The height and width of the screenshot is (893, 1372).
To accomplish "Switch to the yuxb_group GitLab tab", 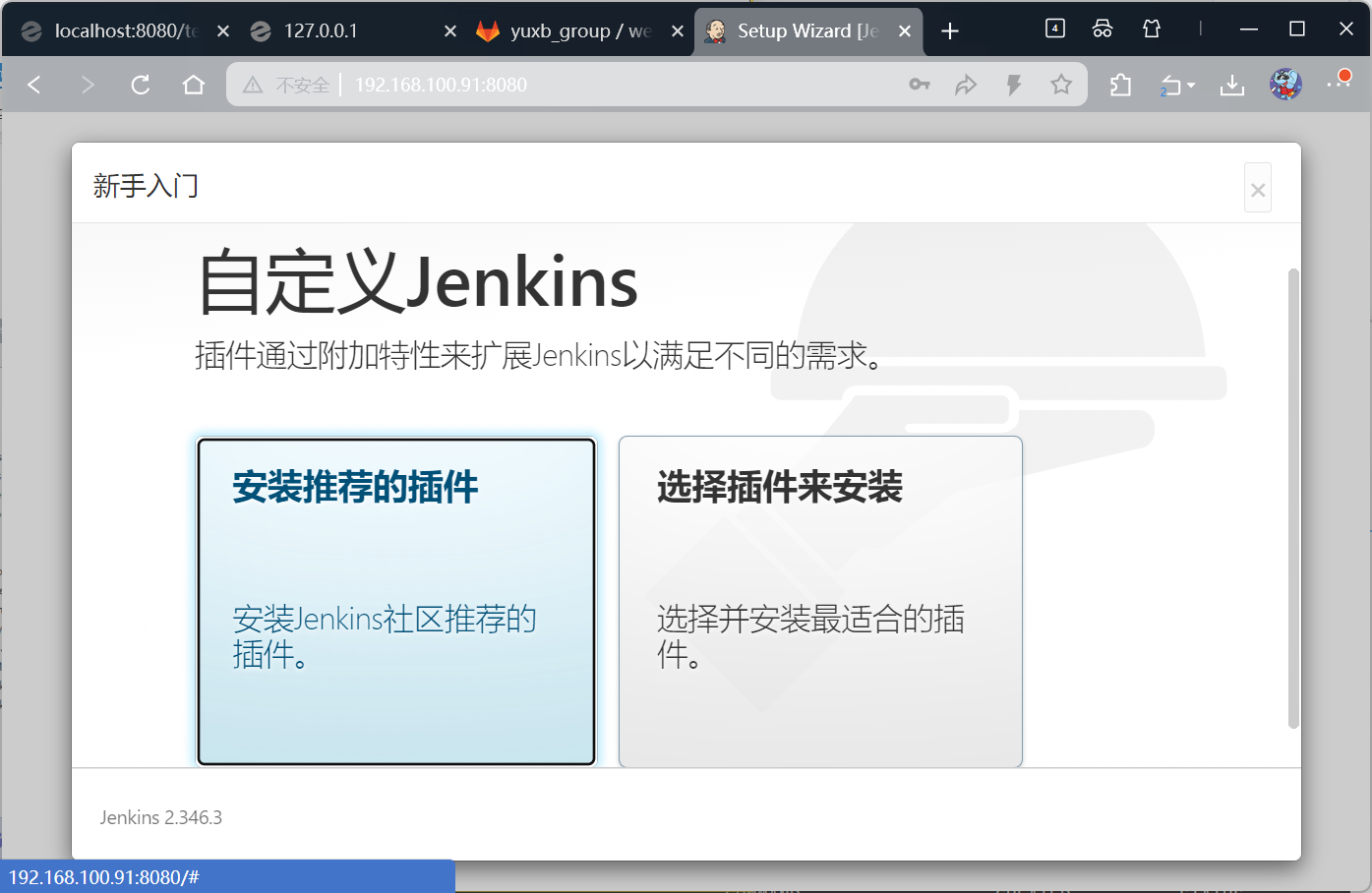I will (580, 31).
